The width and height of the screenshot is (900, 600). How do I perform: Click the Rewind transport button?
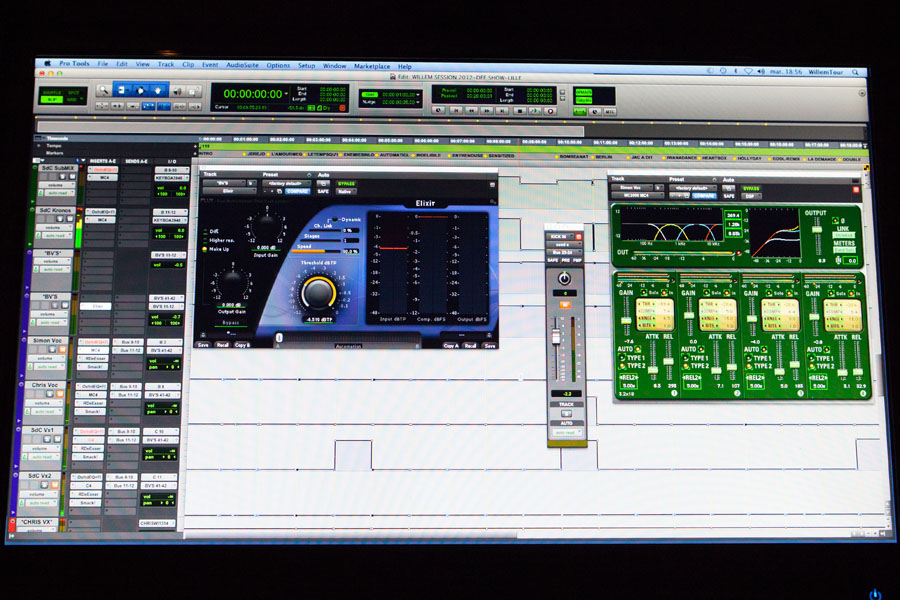tap(471, 110)
